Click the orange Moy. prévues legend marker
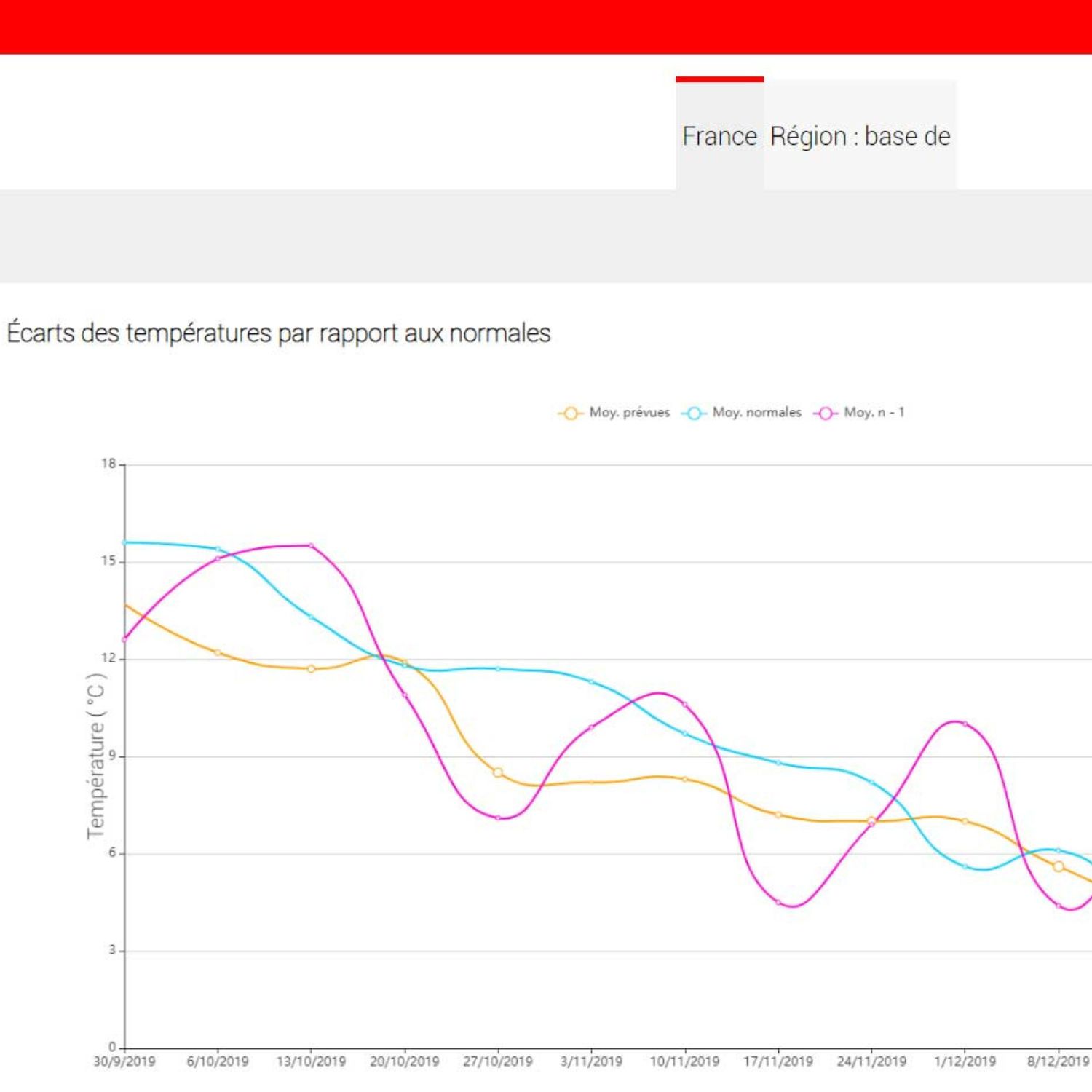 click(571, 414)
